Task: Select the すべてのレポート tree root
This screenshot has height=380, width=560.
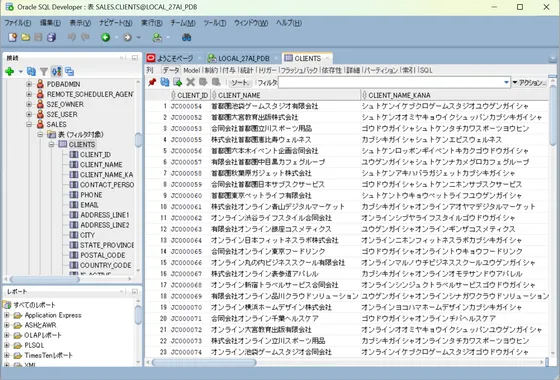Action: point(34,305)
